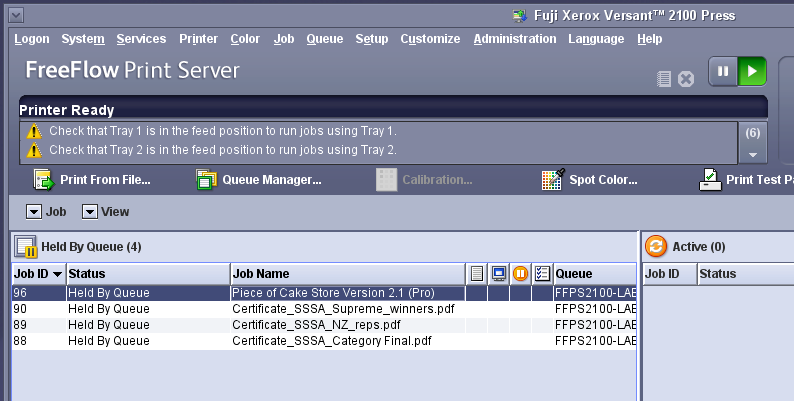
Task: Open the Administration menu
Action: pyautogui.click(x=514, y=39)
